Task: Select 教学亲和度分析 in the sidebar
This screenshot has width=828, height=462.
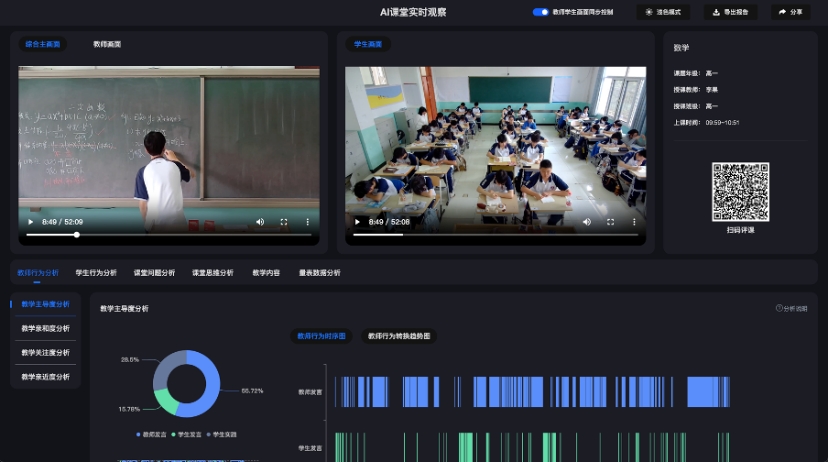Action: [x=45, y=328]
